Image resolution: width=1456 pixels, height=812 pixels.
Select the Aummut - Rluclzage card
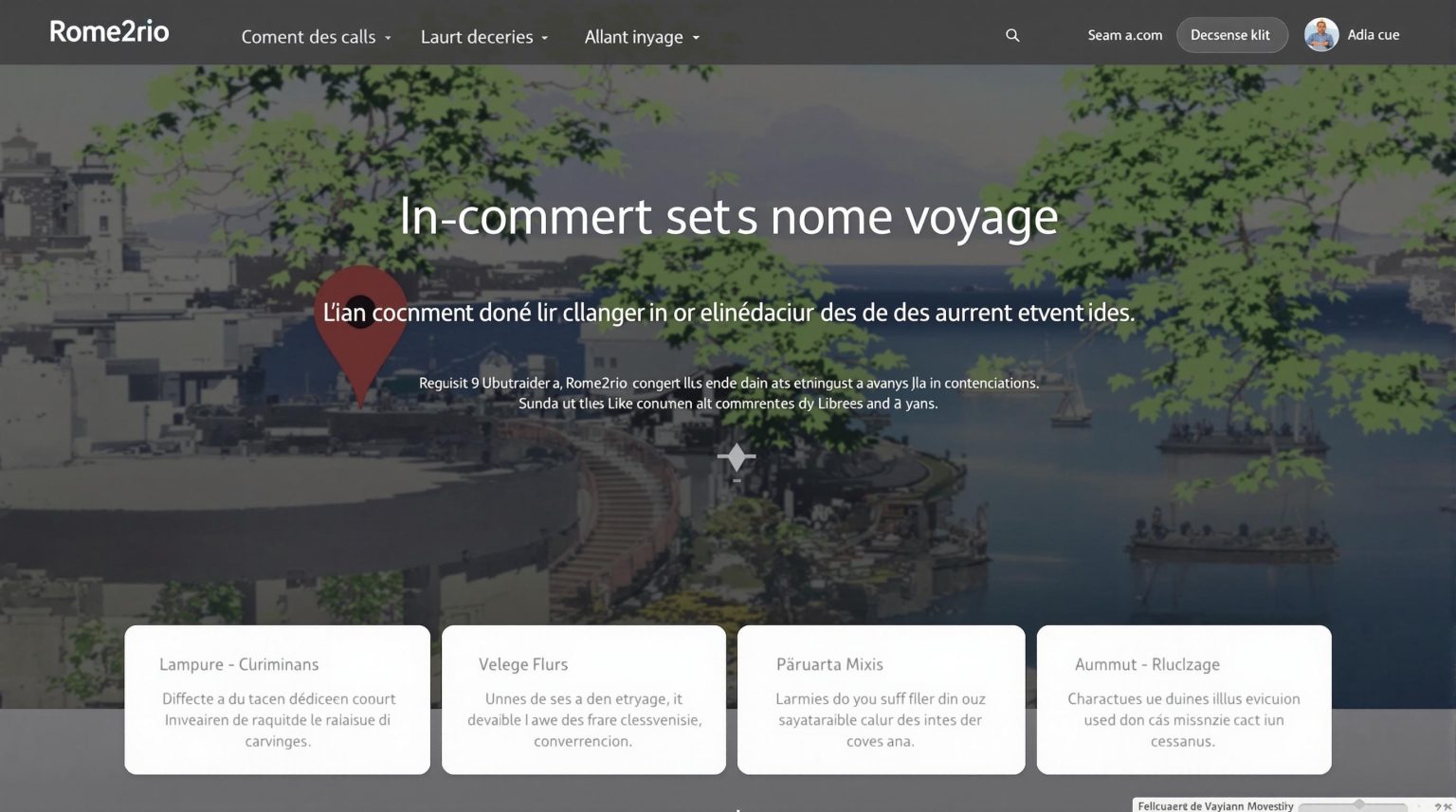click(x=1184, y=699)
